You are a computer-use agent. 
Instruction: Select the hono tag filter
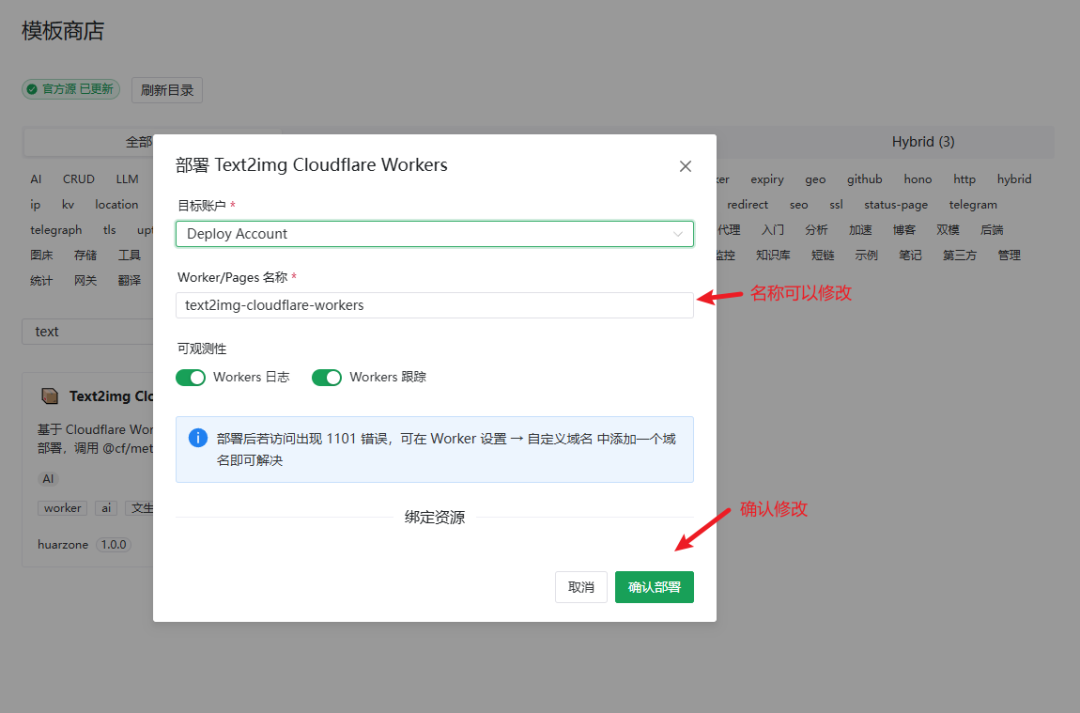917,179
